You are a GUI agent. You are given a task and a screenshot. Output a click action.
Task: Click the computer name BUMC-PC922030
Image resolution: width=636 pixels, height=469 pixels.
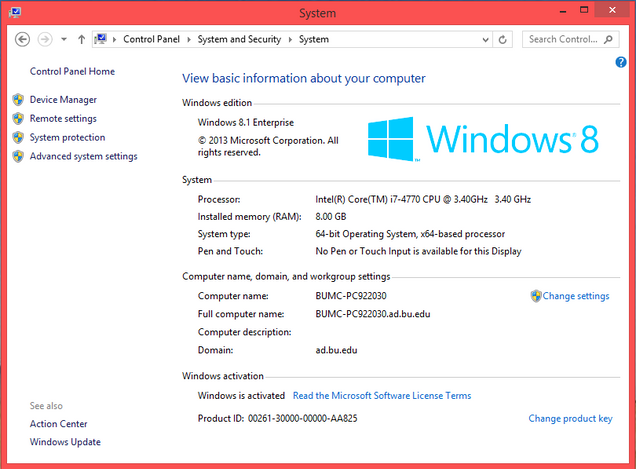tap(351, 296)
